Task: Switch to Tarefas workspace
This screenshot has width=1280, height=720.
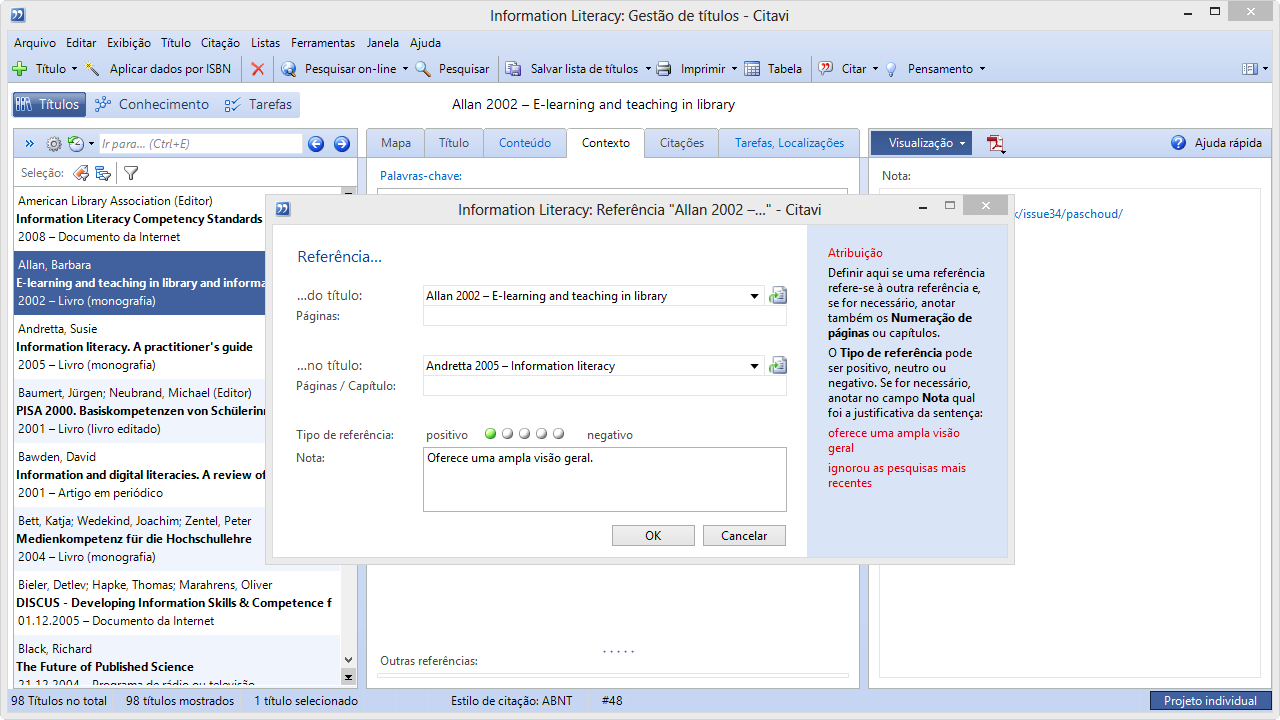Action: coord(259,104)
